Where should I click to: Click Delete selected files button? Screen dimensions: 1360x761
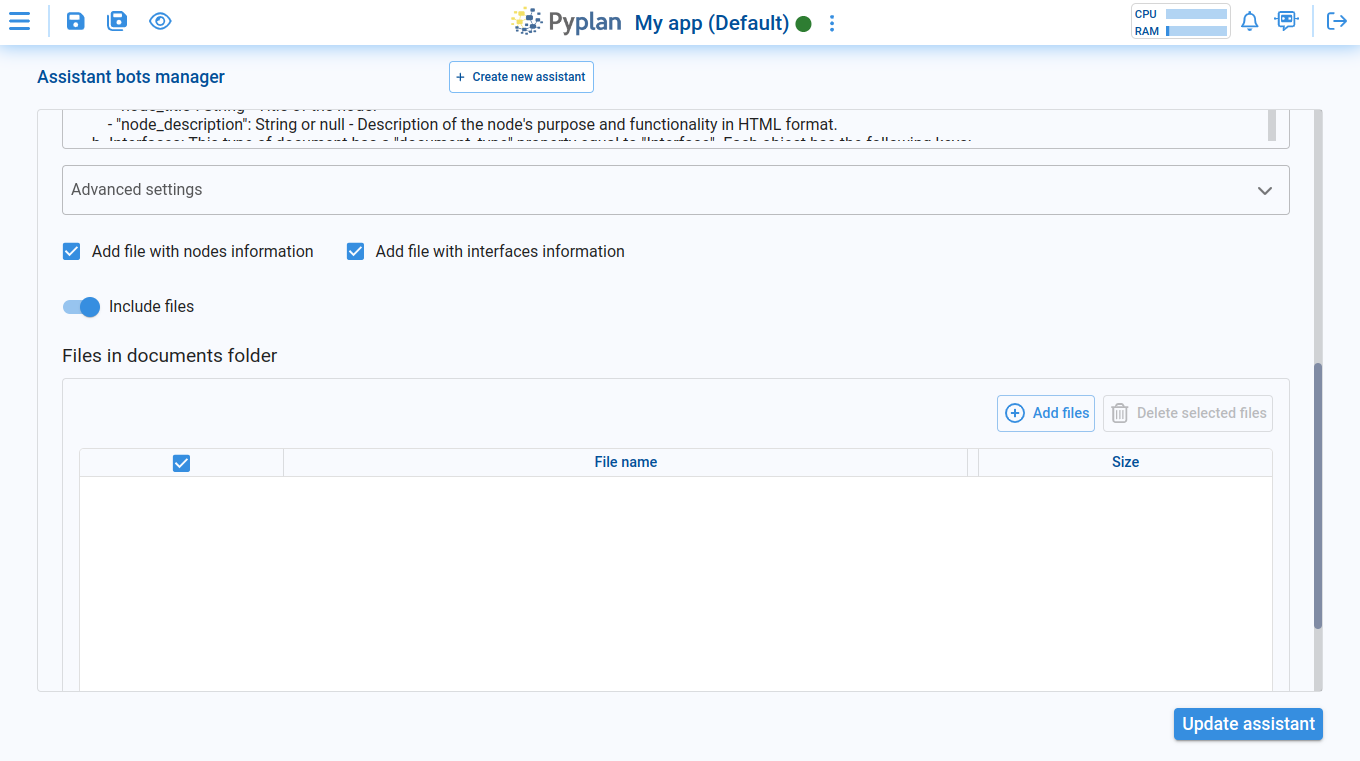point(1188,413)
